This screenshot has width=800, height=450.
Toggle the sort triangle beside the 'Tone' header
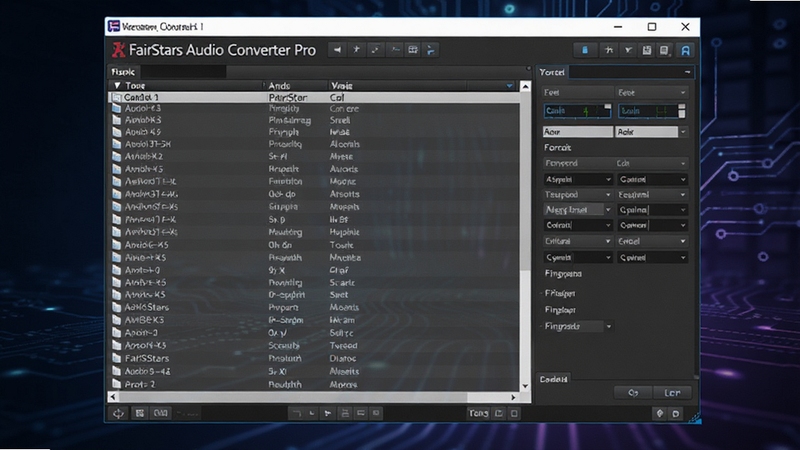pyautogui.click(x=117, y=86)
